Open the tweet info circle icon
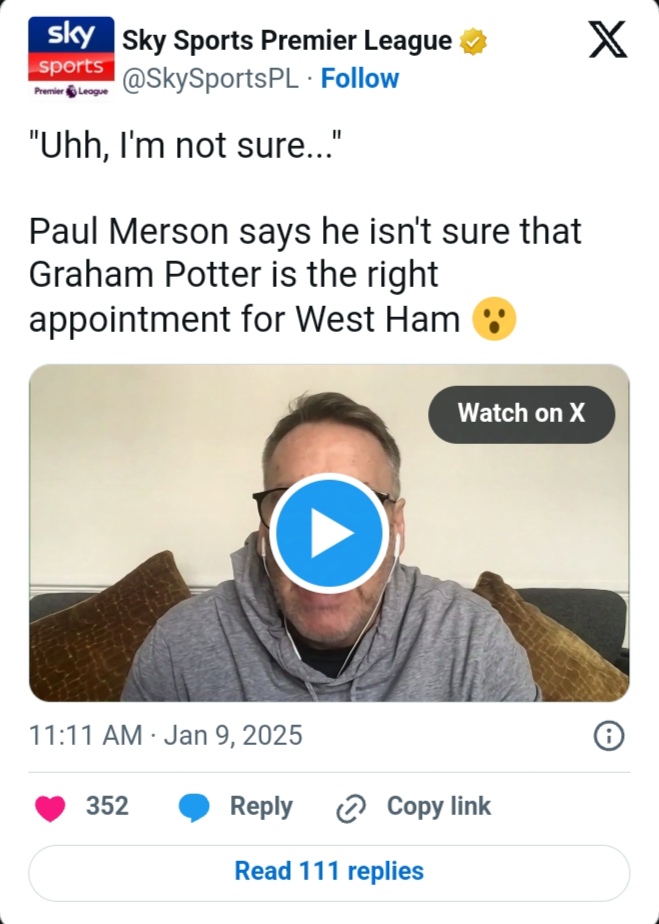The height and width of the screenshot is (924, 659). coord(608,736)
